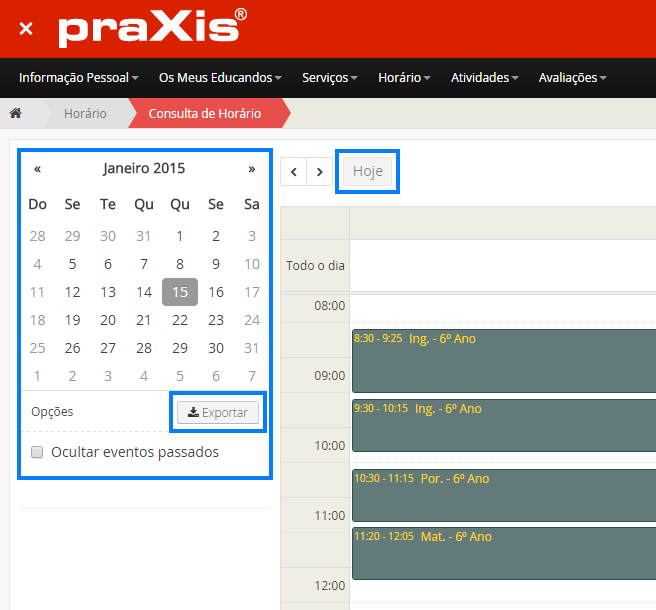Go to previous month in mini calendar
Viewport: 656px width, 610px height.
pyautogui.click(x=37, y=169)
